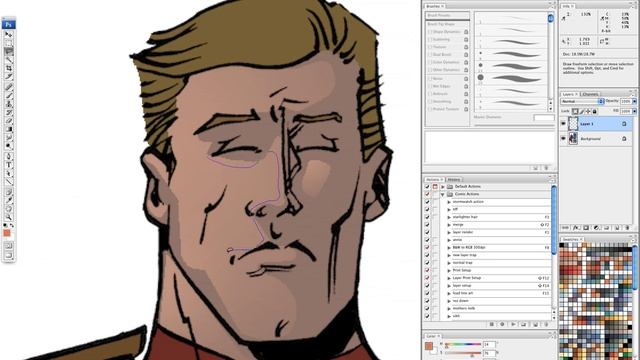
Task: Change screen mode at toolbar bottom
Action: tap(8, 256)
